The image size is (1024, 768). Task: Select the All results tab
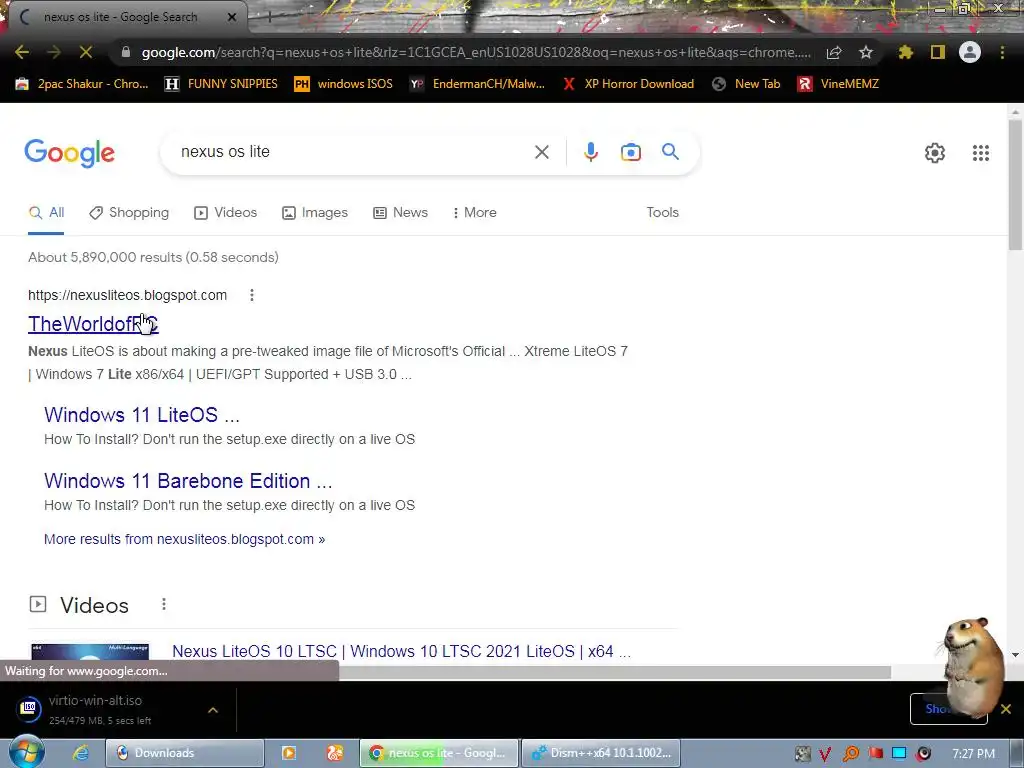(x=46, y=212)
